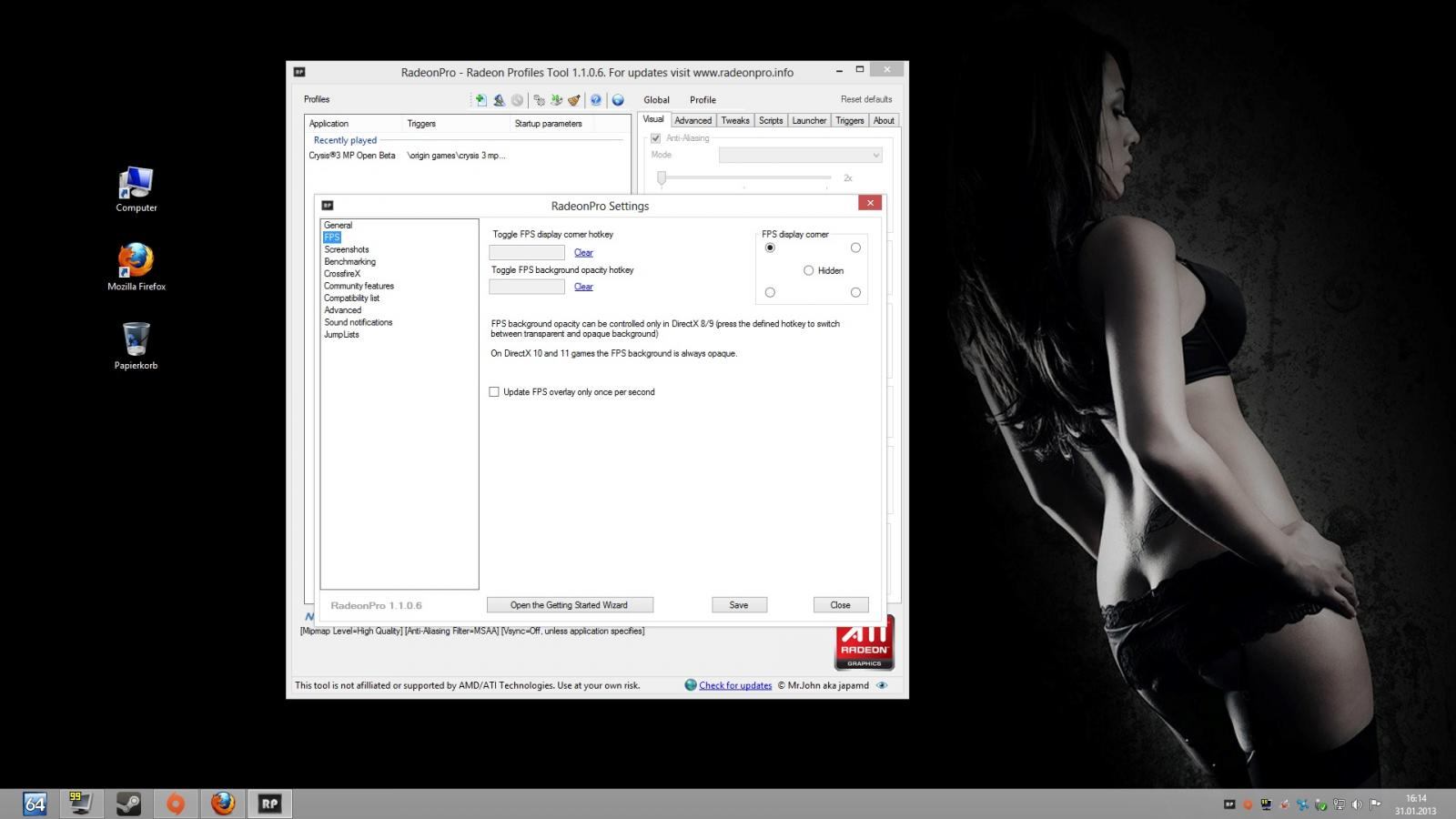Select Screenshots in settings list
This screenshot has width=1456, height=819.
point(347,249)
